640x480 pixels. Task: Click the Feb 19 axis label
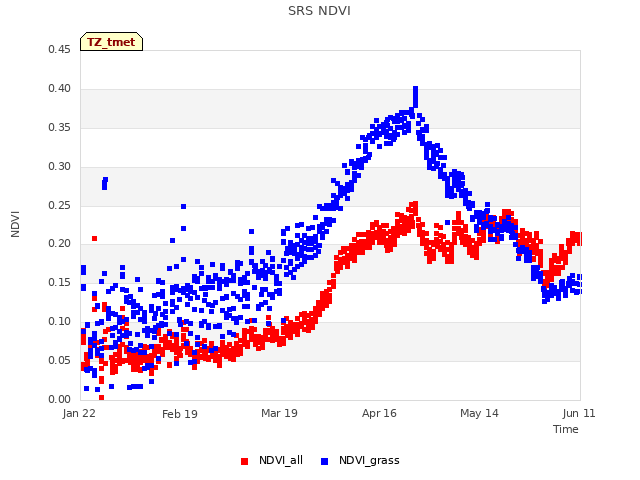pos(180,414)
